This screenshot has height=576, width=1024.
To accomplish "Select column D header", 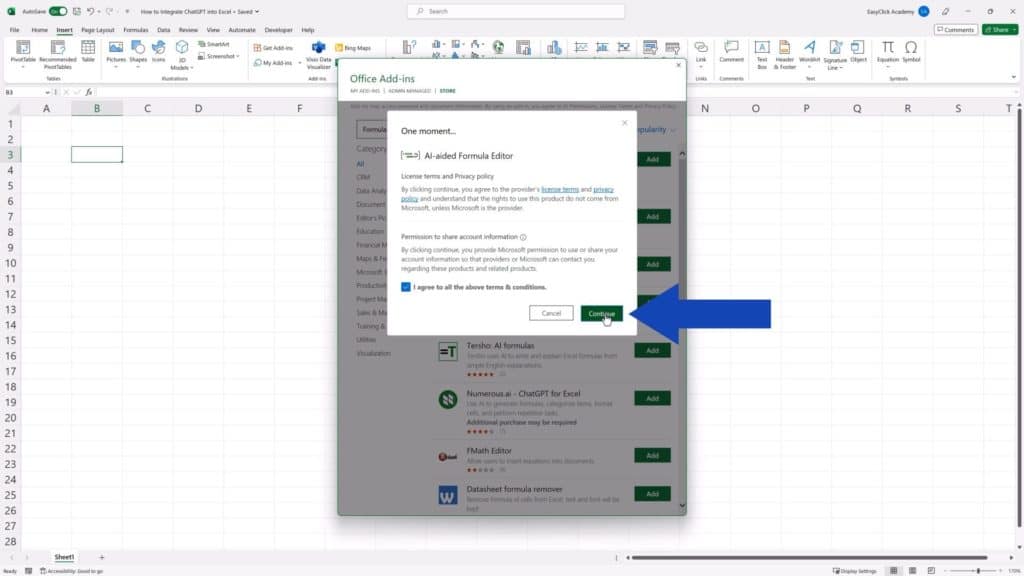I will click(198, 108).
